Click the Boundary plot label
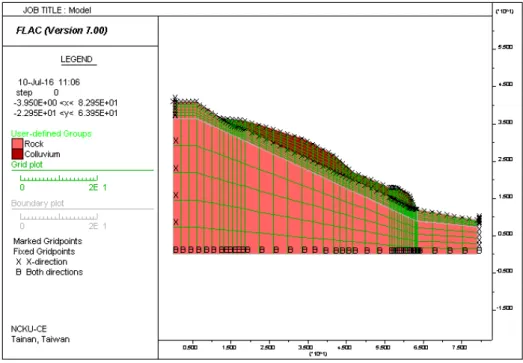This screenshot has height=363, width=523. [x=37, y=203]
